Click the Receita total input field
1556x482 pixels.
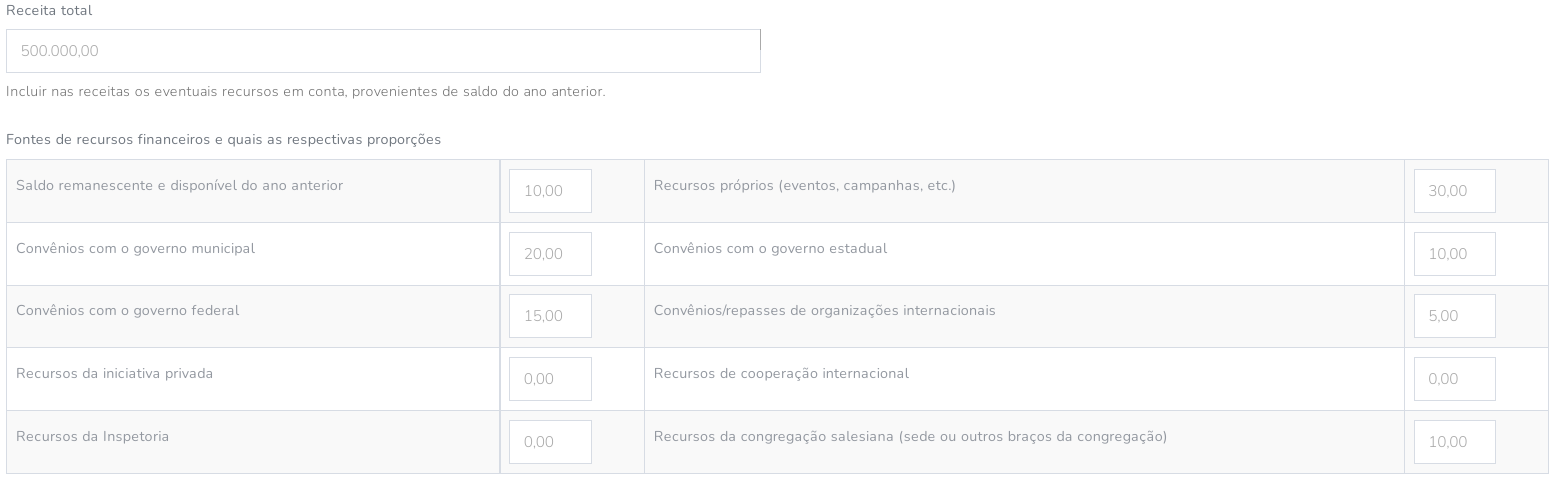click(383, 51)
